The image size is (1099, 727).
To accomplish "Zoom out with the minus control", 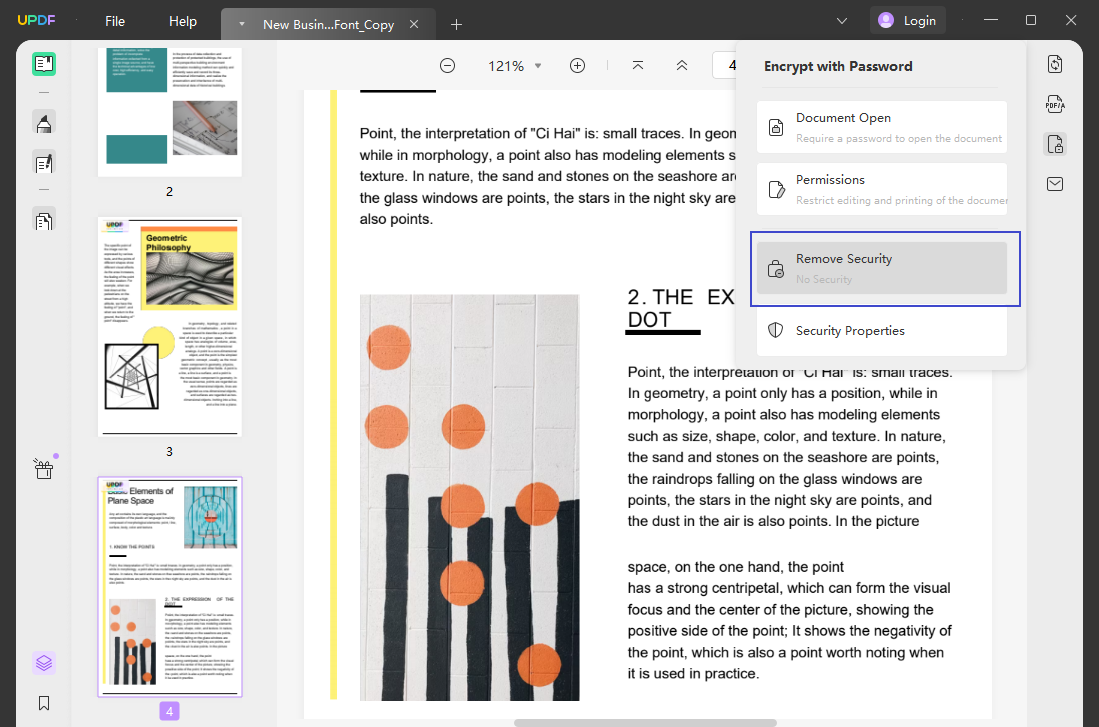I will click(447, 65).
